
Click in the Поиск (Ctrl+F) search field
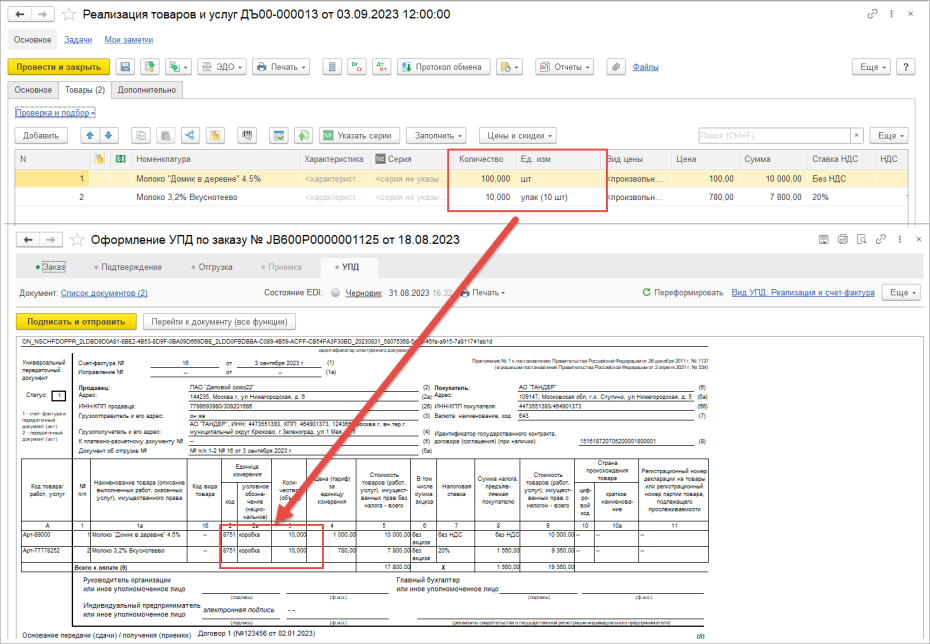click(775, 136)
